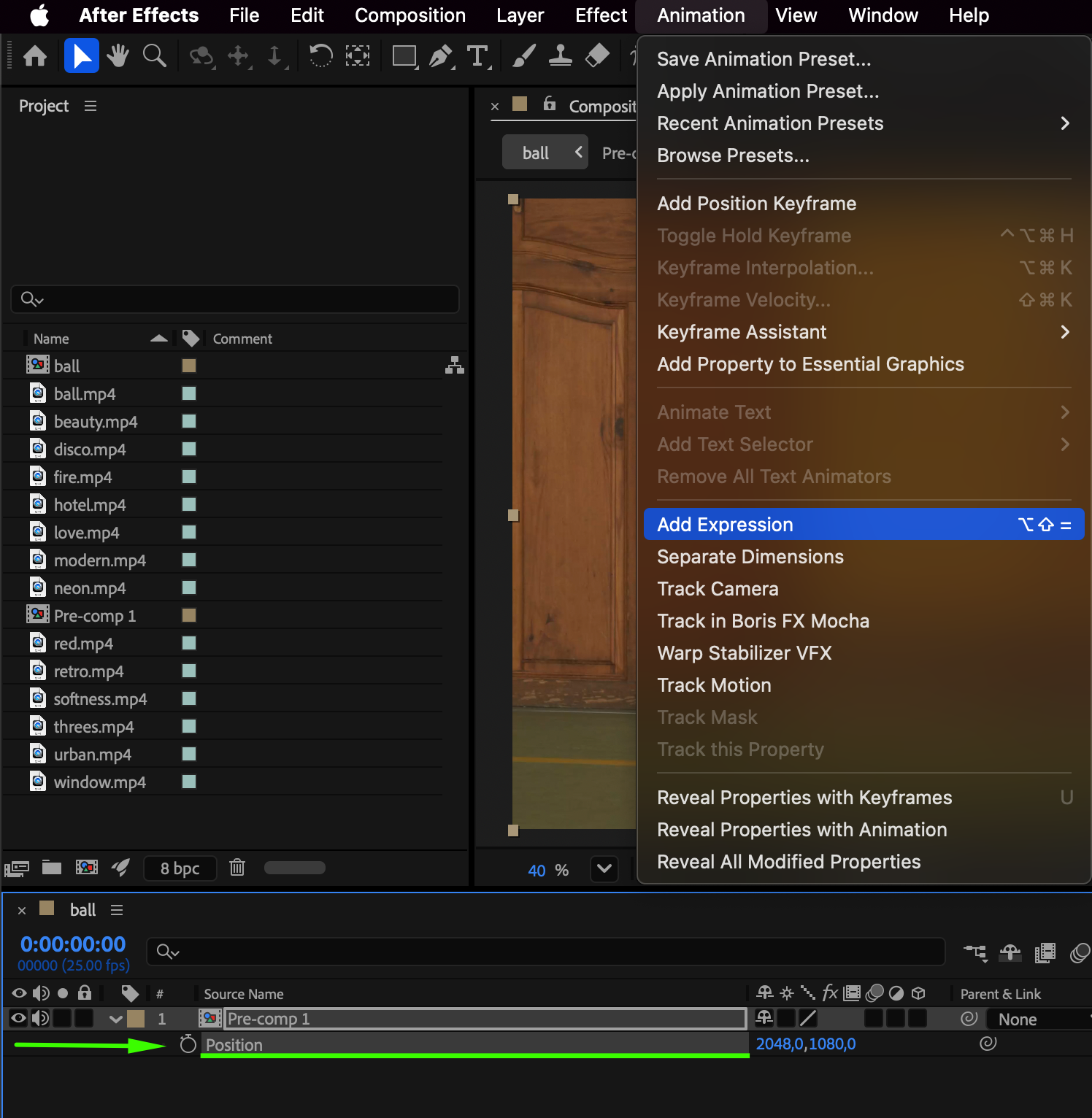Select the Hand tool in toolbar

(117, 56)
